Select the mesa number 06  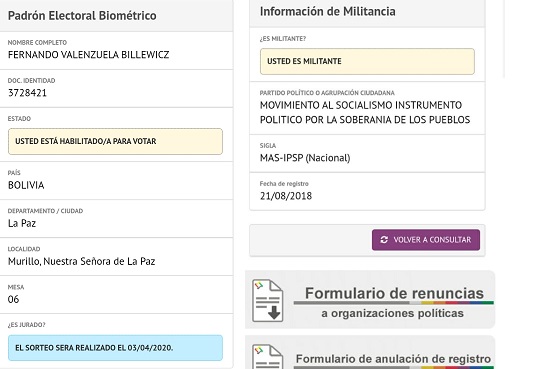(13, 299)
